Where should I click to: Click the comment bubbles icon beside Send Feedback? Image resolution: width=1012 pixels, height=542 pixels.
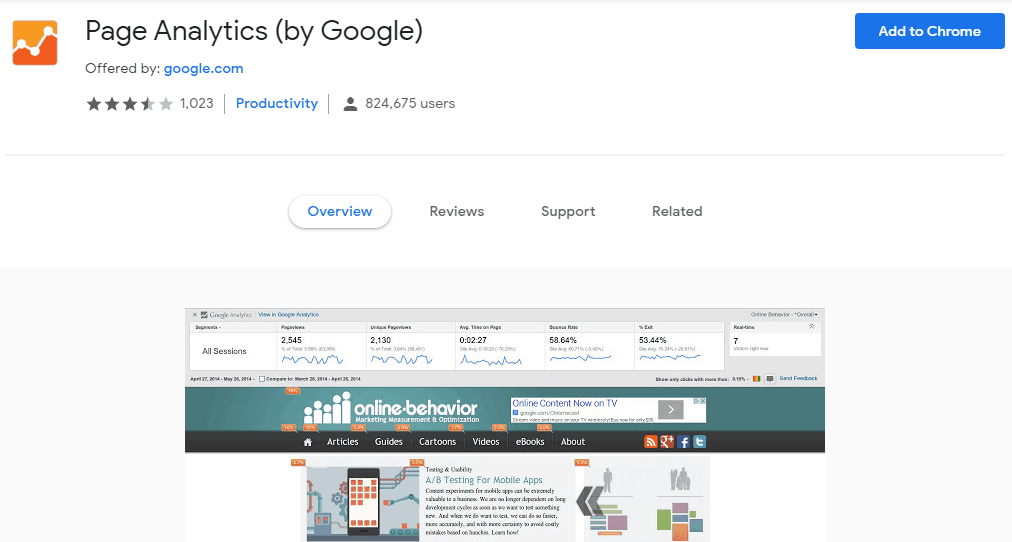coord(769,379)
